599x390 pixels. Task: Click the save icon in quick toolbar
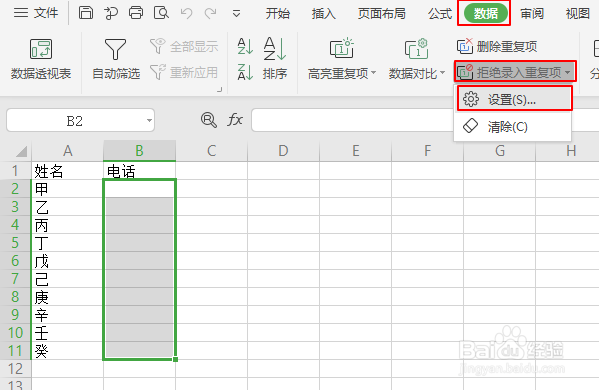86,13
